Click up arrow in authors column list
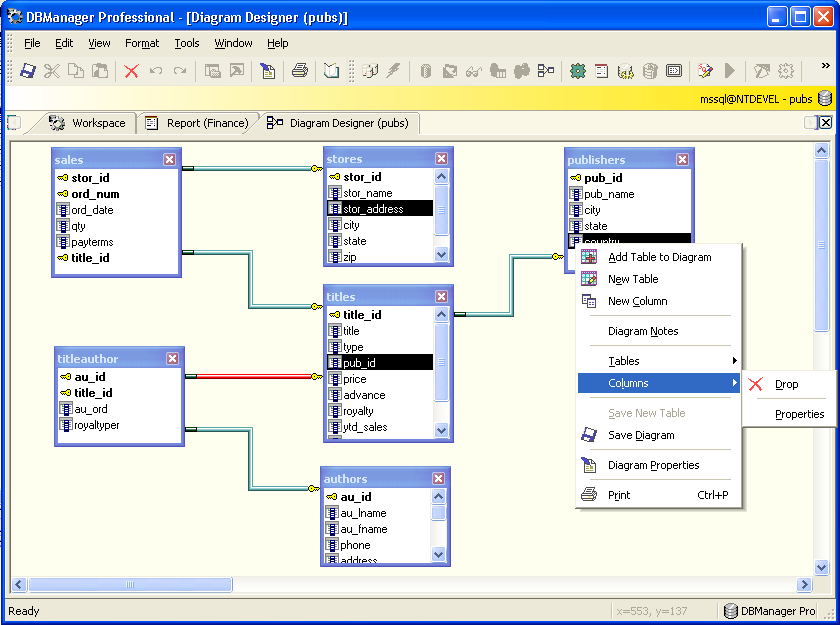 (x=439, y=496)
